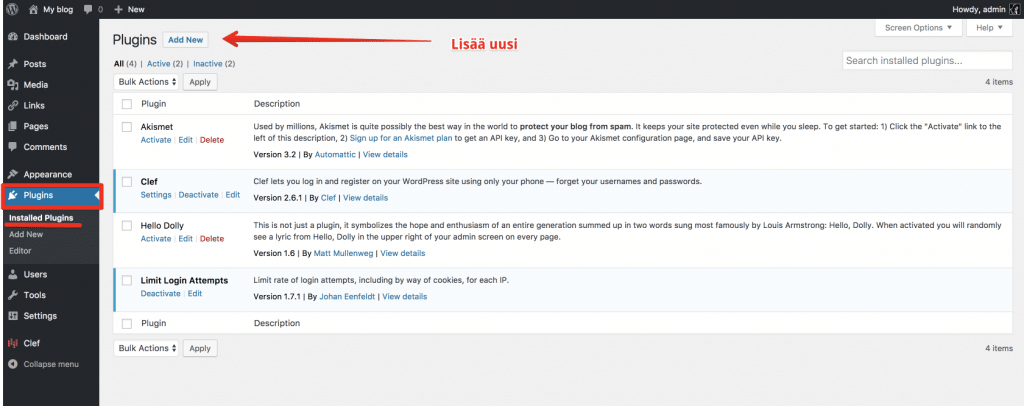Viewport: 1024px width, 406px height.
Task: Delete the Akismet plugin
Action: point(212,140)
